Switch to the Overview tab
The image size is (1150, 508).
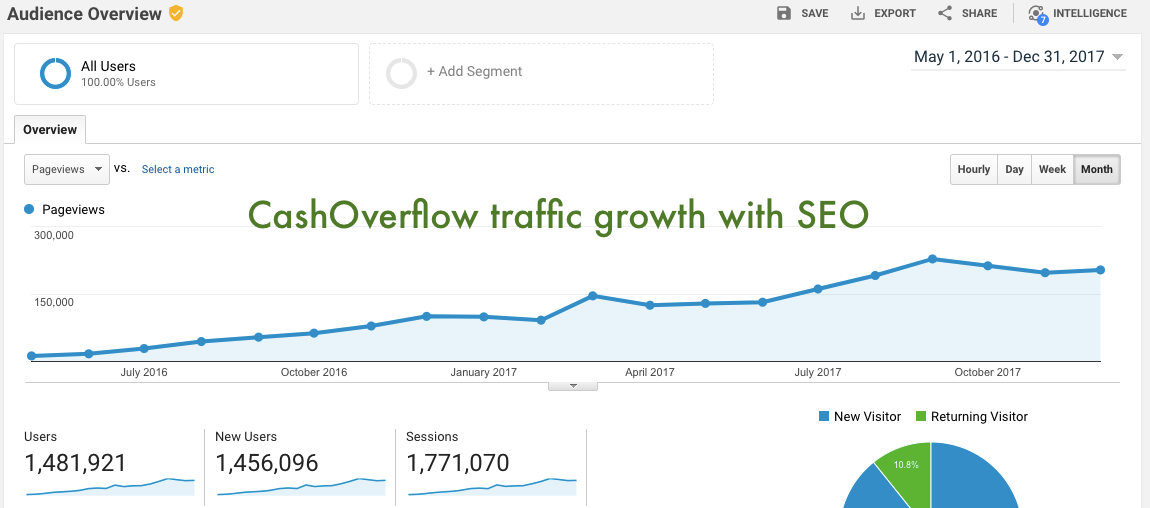50,130
